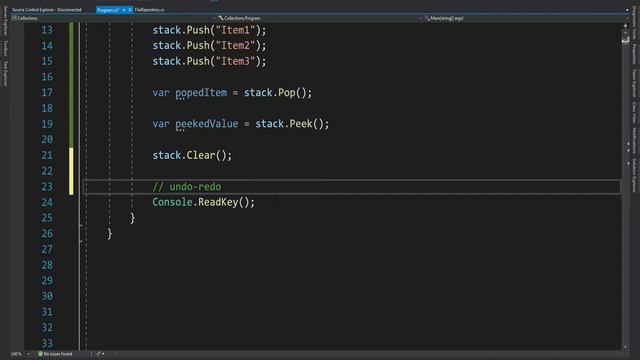Screen dimensions: 640x360
Task: Click line number 30 in margin
Action: pos(47,296)
